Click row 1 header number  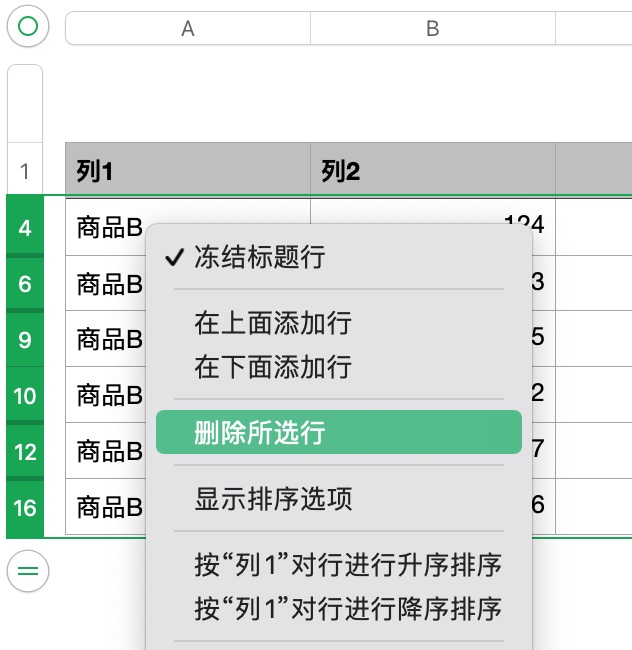(x=25, y=172)
